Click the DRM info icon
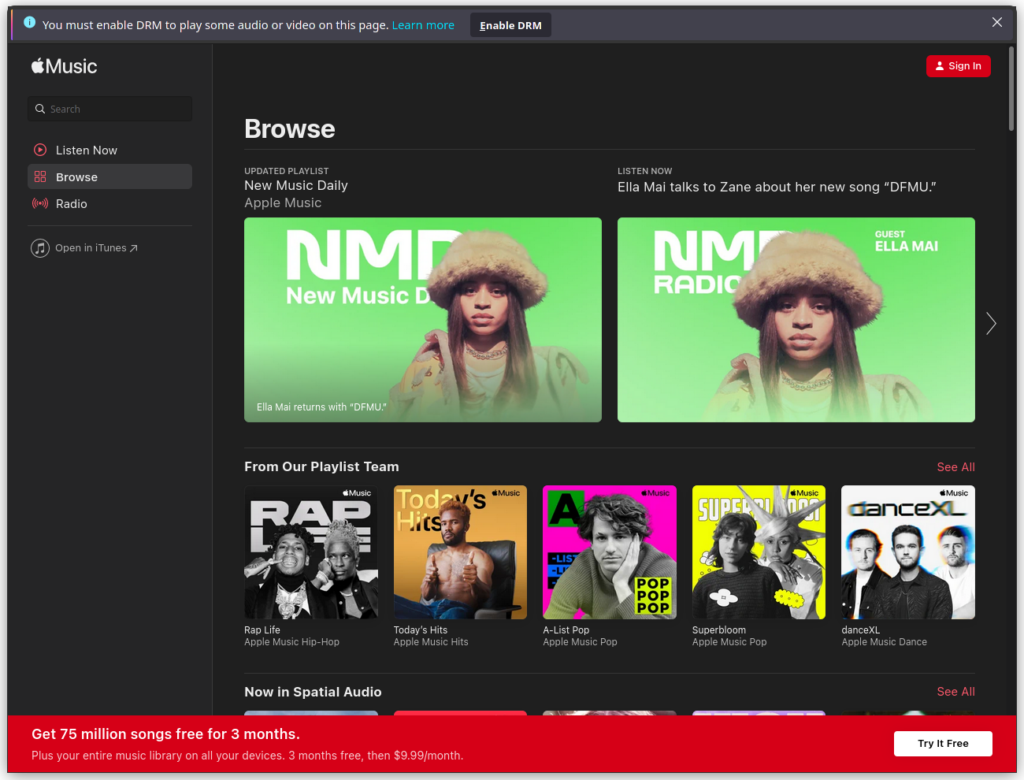Viewport: 1024px width, 780px height. 29,22
